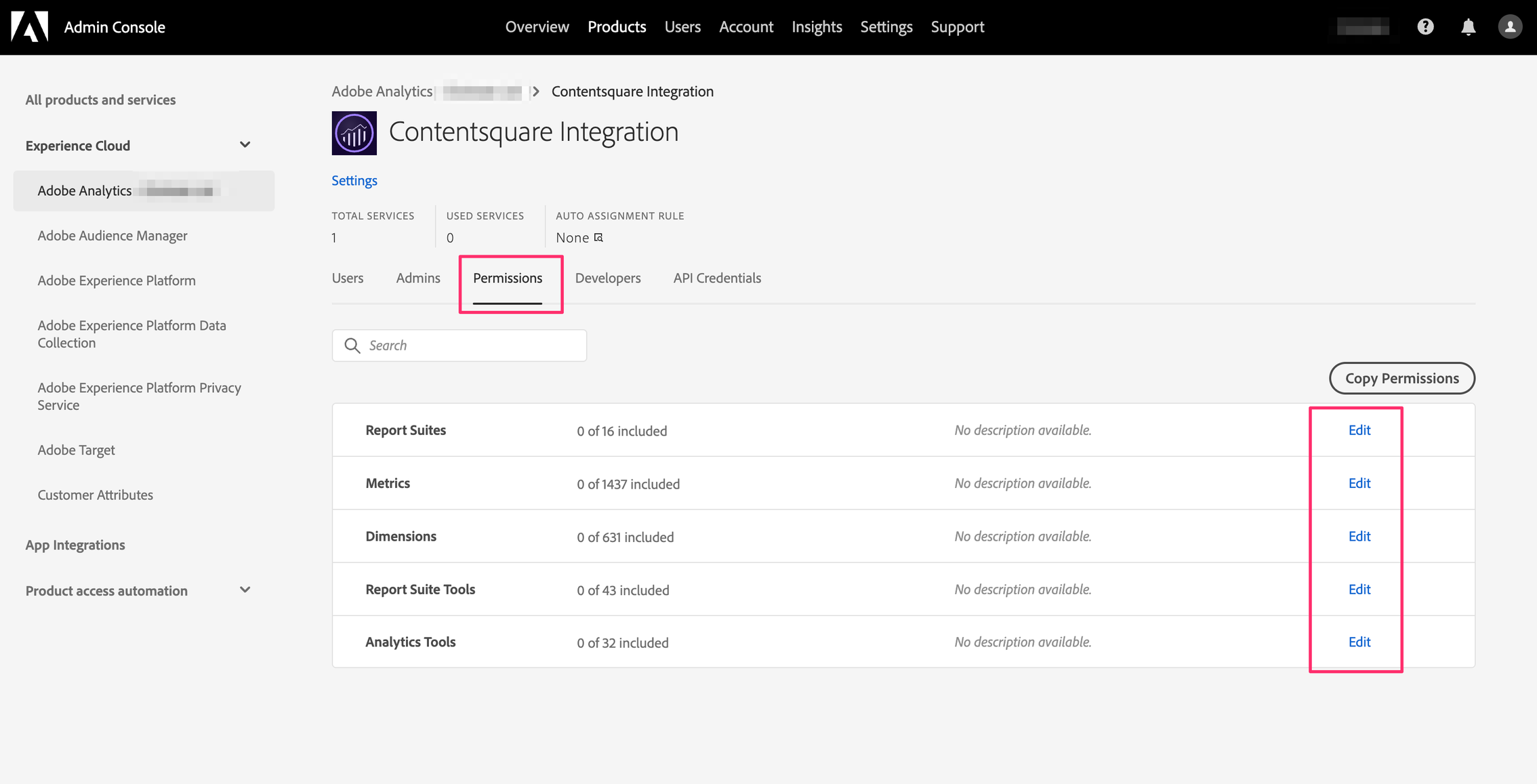Edit auto assignment rule icon next to None
1537x784 pixels.
click(598, 237)
